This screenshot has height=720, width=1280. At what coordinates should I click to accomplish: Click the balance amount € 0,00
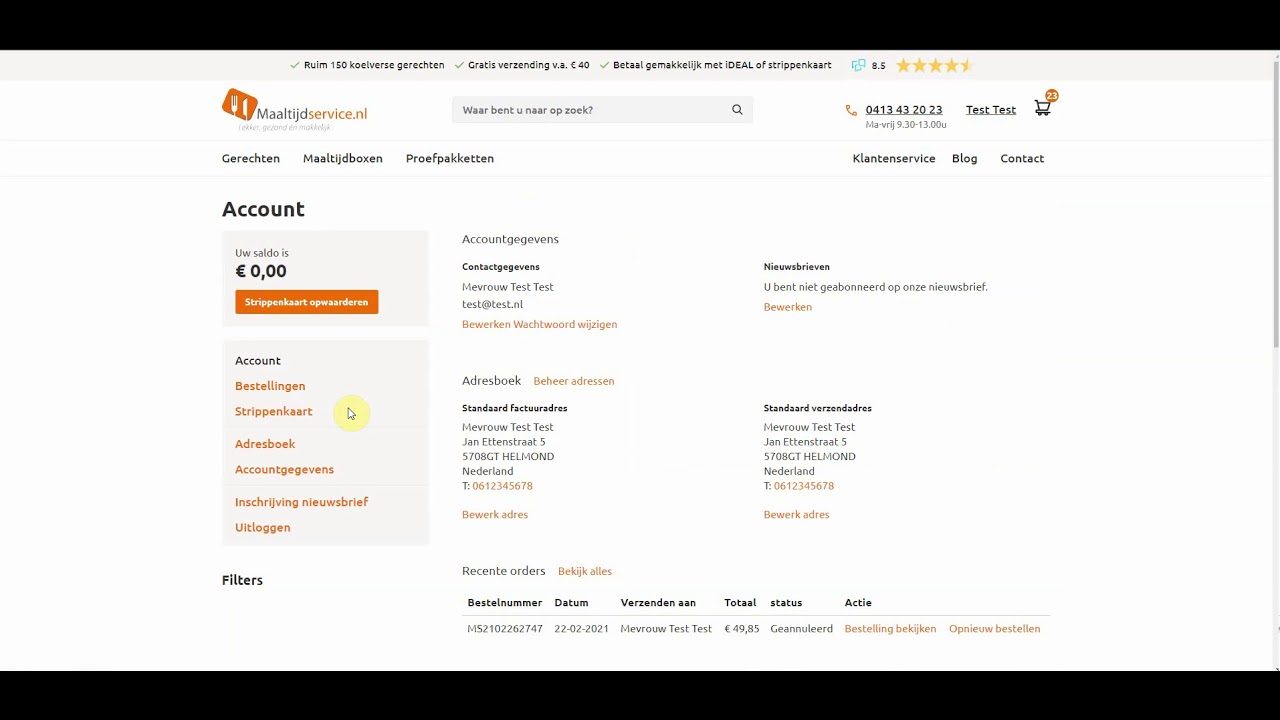tap(261, 271)
